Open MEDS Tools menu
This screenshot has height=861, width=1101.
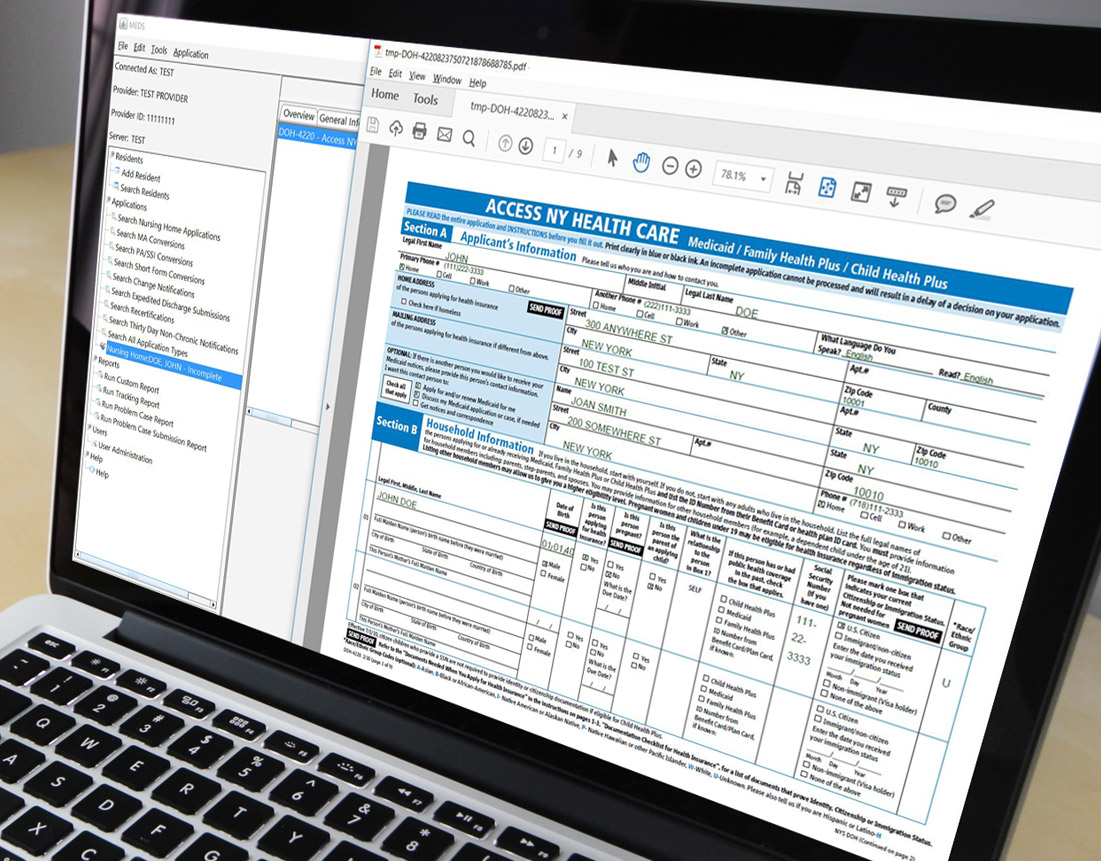pyautogui.click(x=159, y=50)
